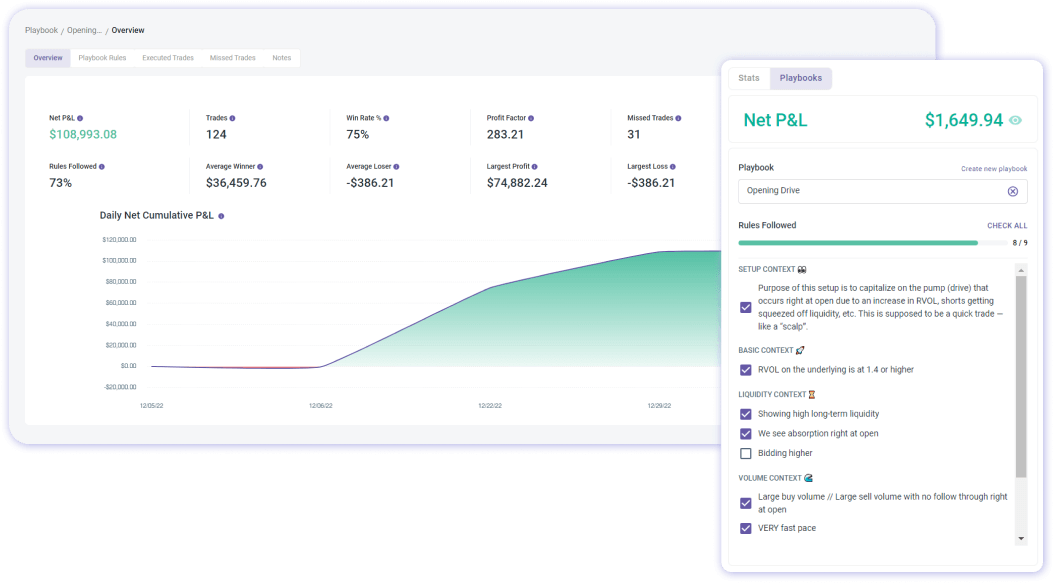Screen dimensions: 1054x584
Task: Click the Net P&L info icon
Action: tap(79, 117)
